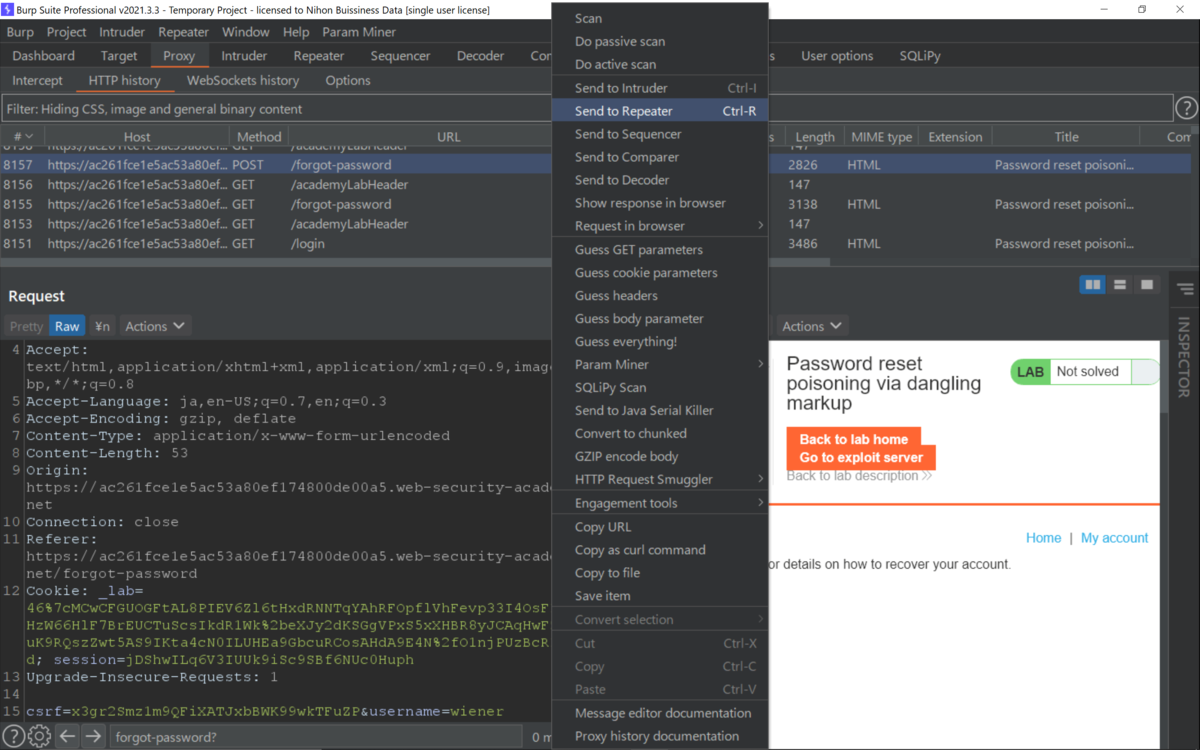
Task: Choose Do active scan
Action: point(660,65)
